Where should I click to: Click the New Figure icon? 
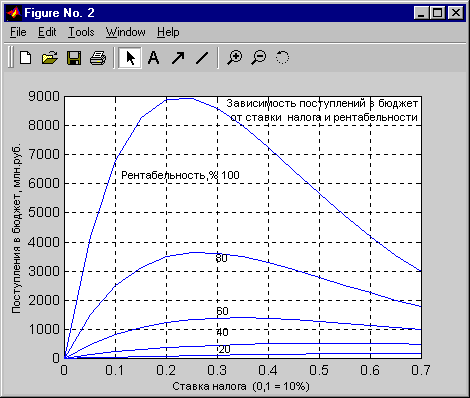(26, 58)
